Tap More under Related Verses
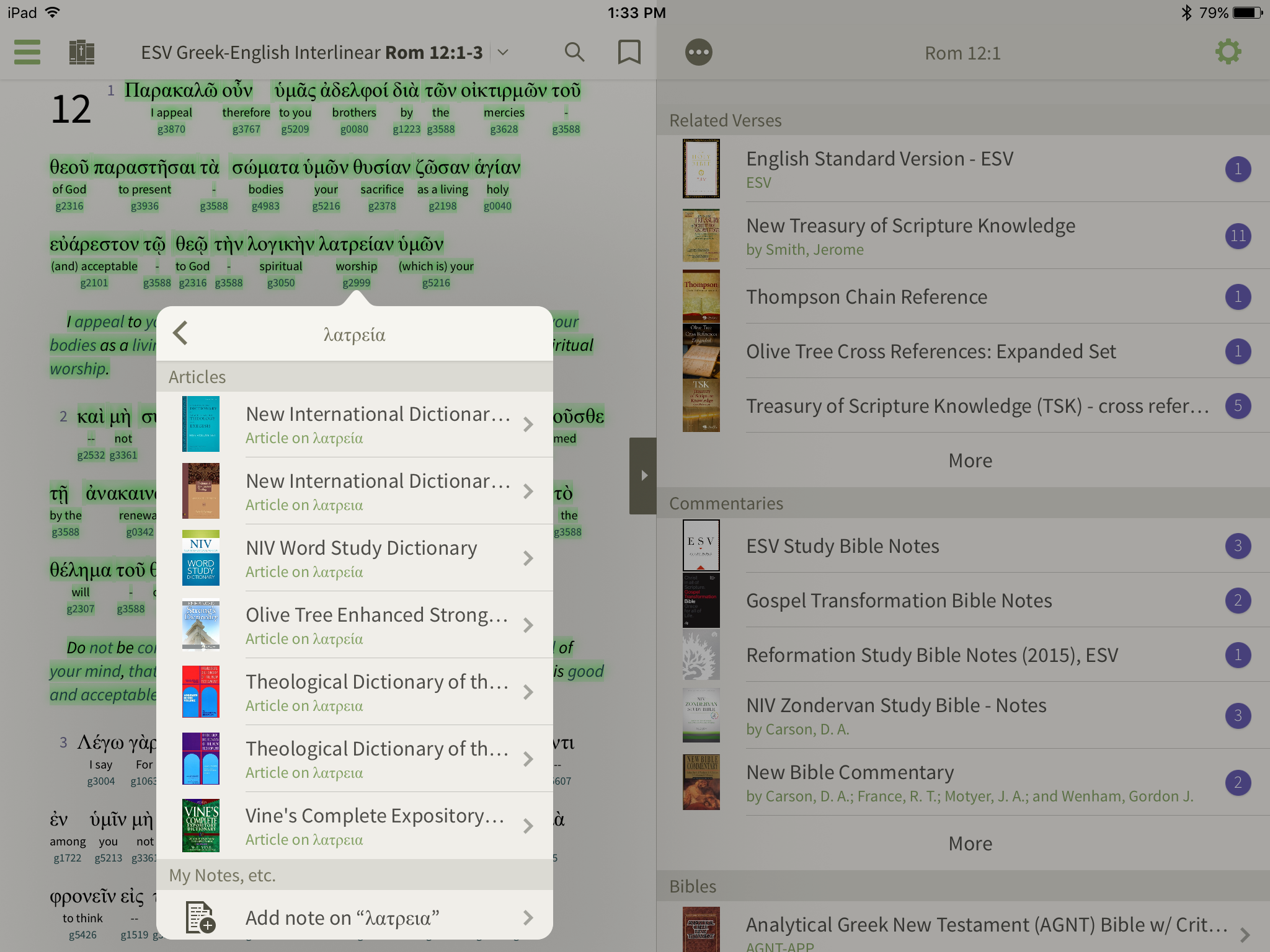This screenshot has width=1270, height=952. click(970, 461)
